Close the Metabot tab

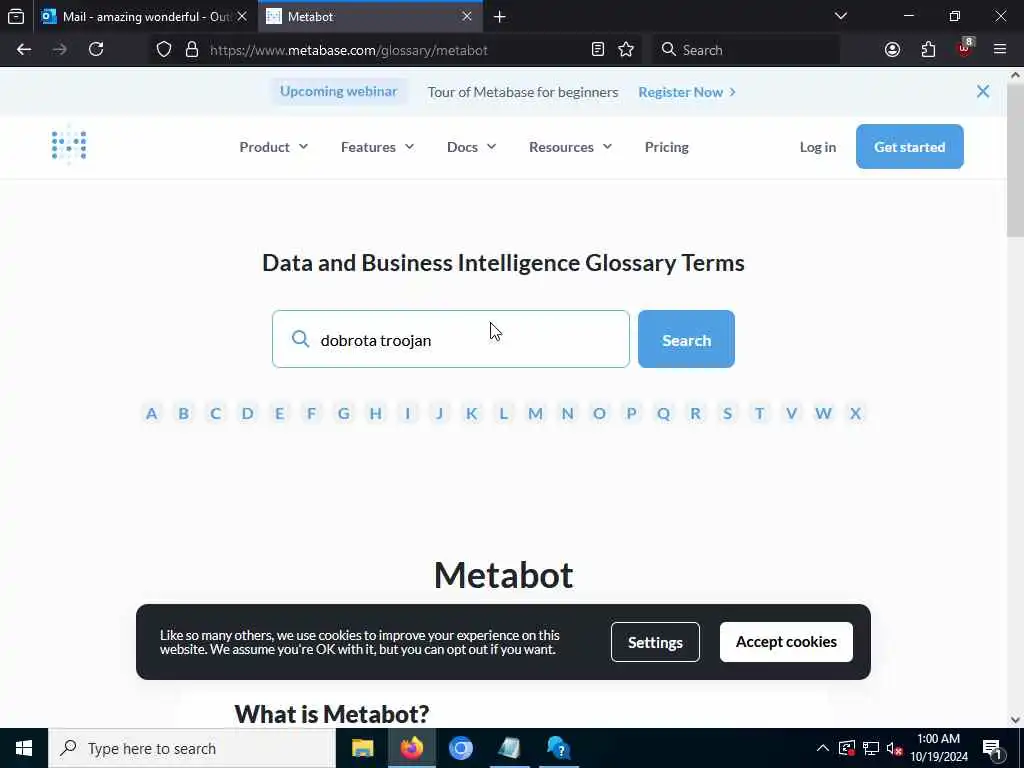pos(467,16)
